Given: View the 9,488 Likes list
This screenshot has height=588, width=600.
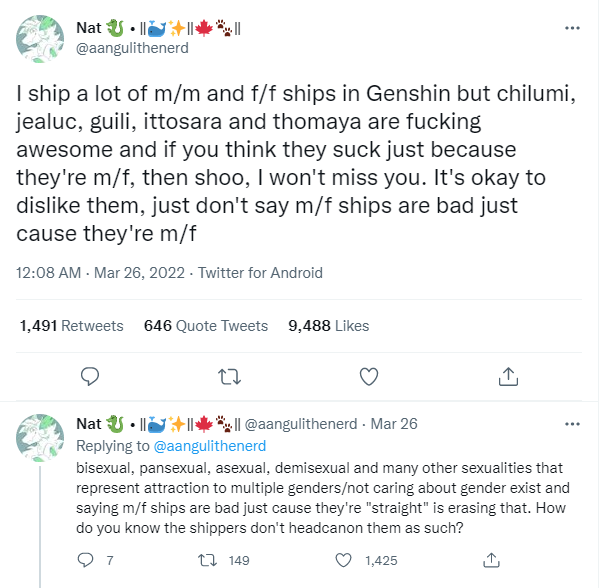Looking at the screenshot, I should point(328,325).
